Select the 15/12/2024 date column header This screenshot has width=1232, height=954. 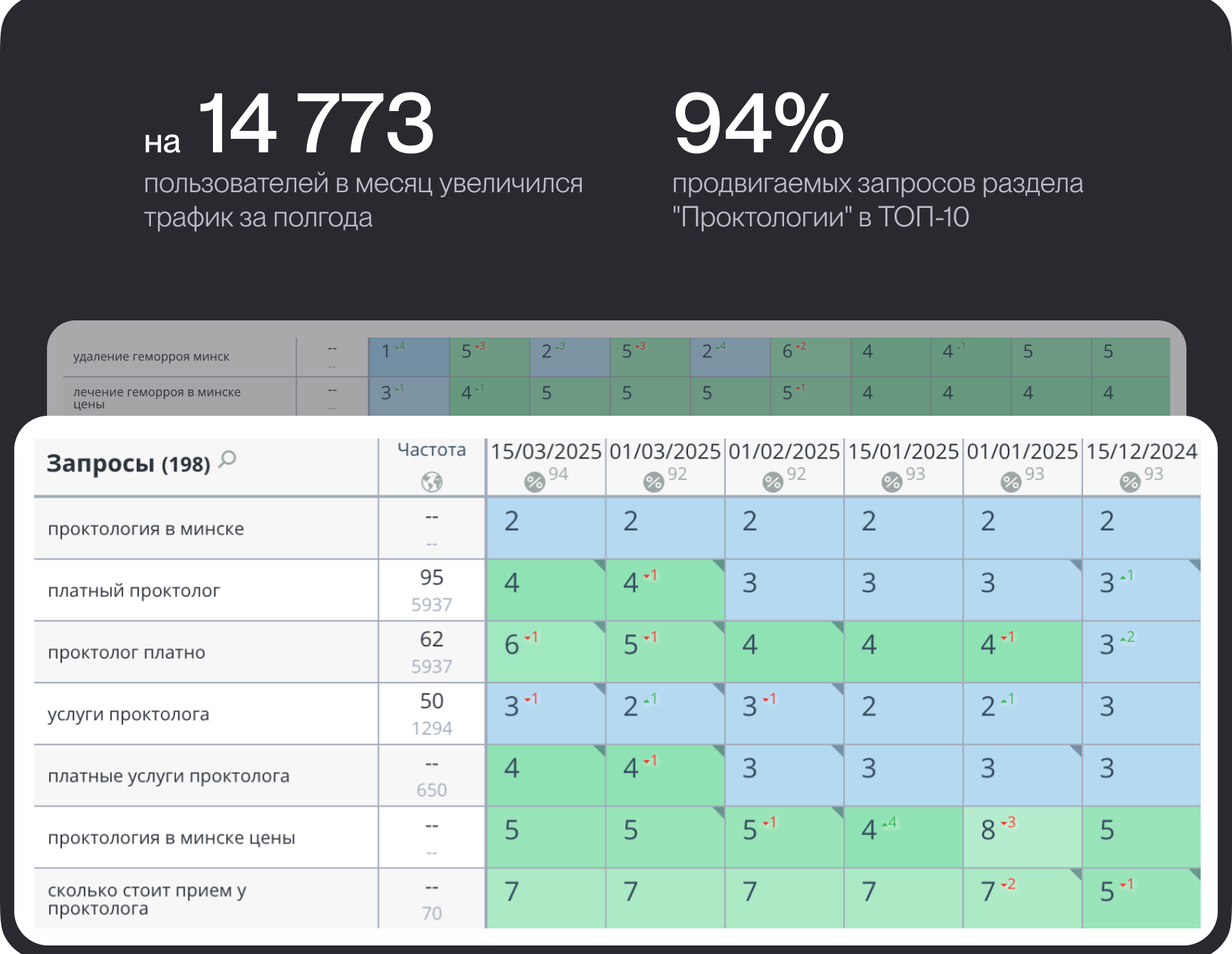pos(1142,451)
